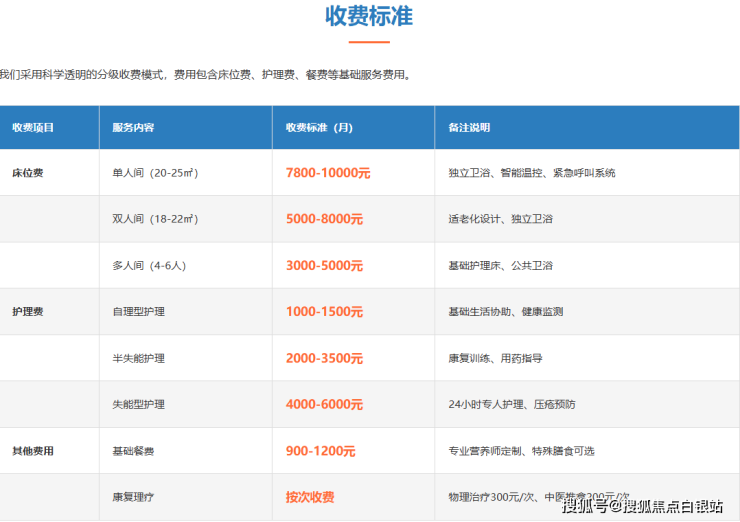740x522 pixels.
Task: Click the 1000-1500元 price for 自理型护理
Action: click(324, 312)
